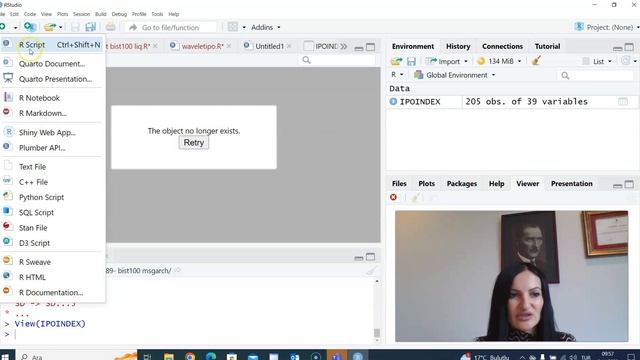640x360 pixels.
Task: Choose Quarto Document from new file menu
Action: click(x=51, y=63)
